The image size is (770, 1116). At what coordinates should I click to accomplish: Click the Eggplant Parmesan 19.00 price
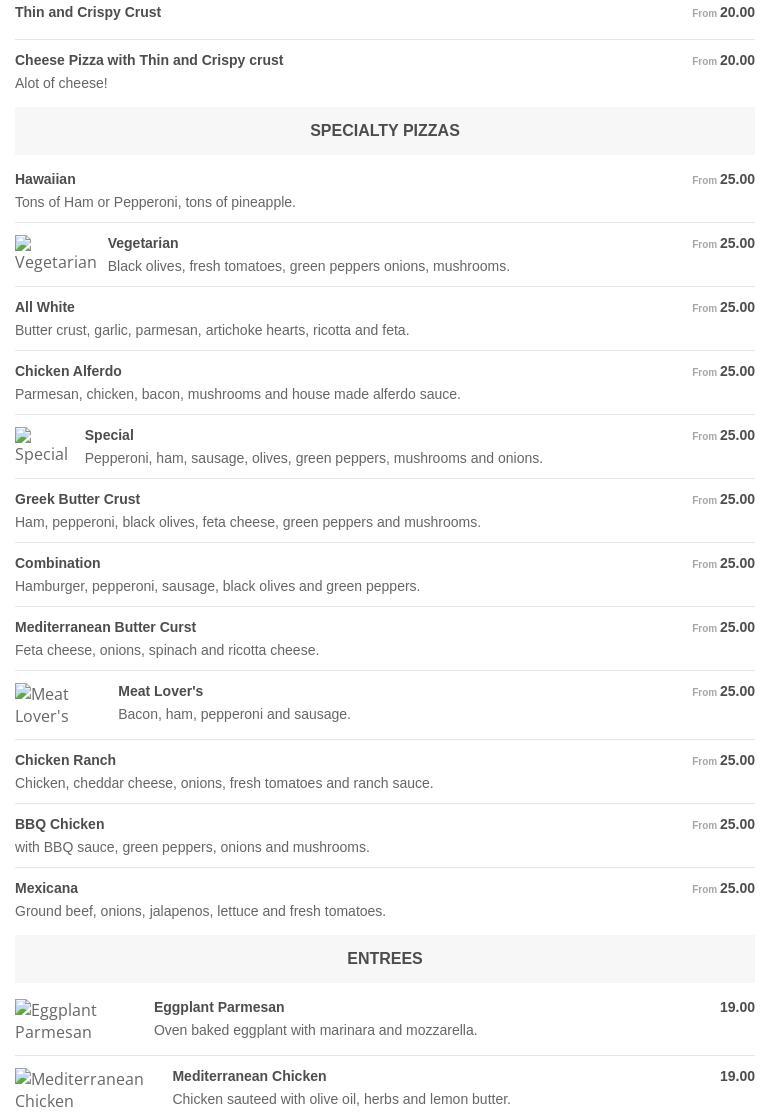(737, 1007)
